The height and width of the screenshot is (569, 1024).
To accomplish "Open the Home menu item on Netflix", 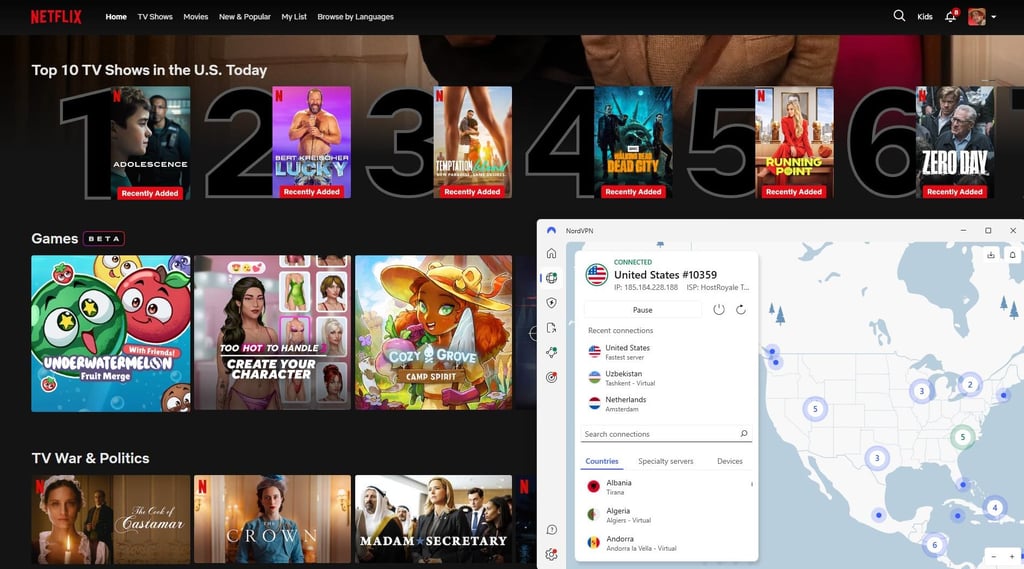I will click(116, 17).
